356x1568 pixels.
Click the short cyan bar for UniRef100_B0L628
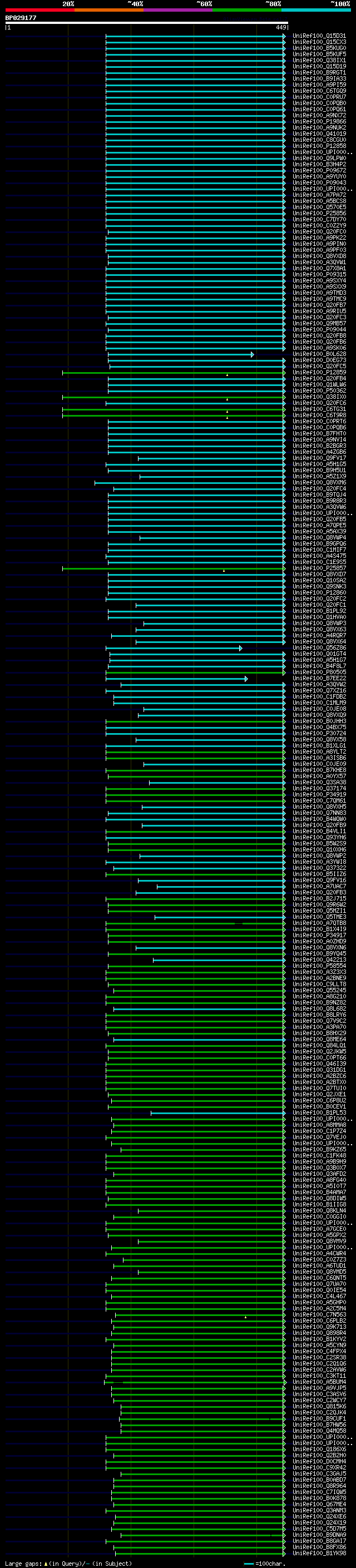(x=181, y=354)
